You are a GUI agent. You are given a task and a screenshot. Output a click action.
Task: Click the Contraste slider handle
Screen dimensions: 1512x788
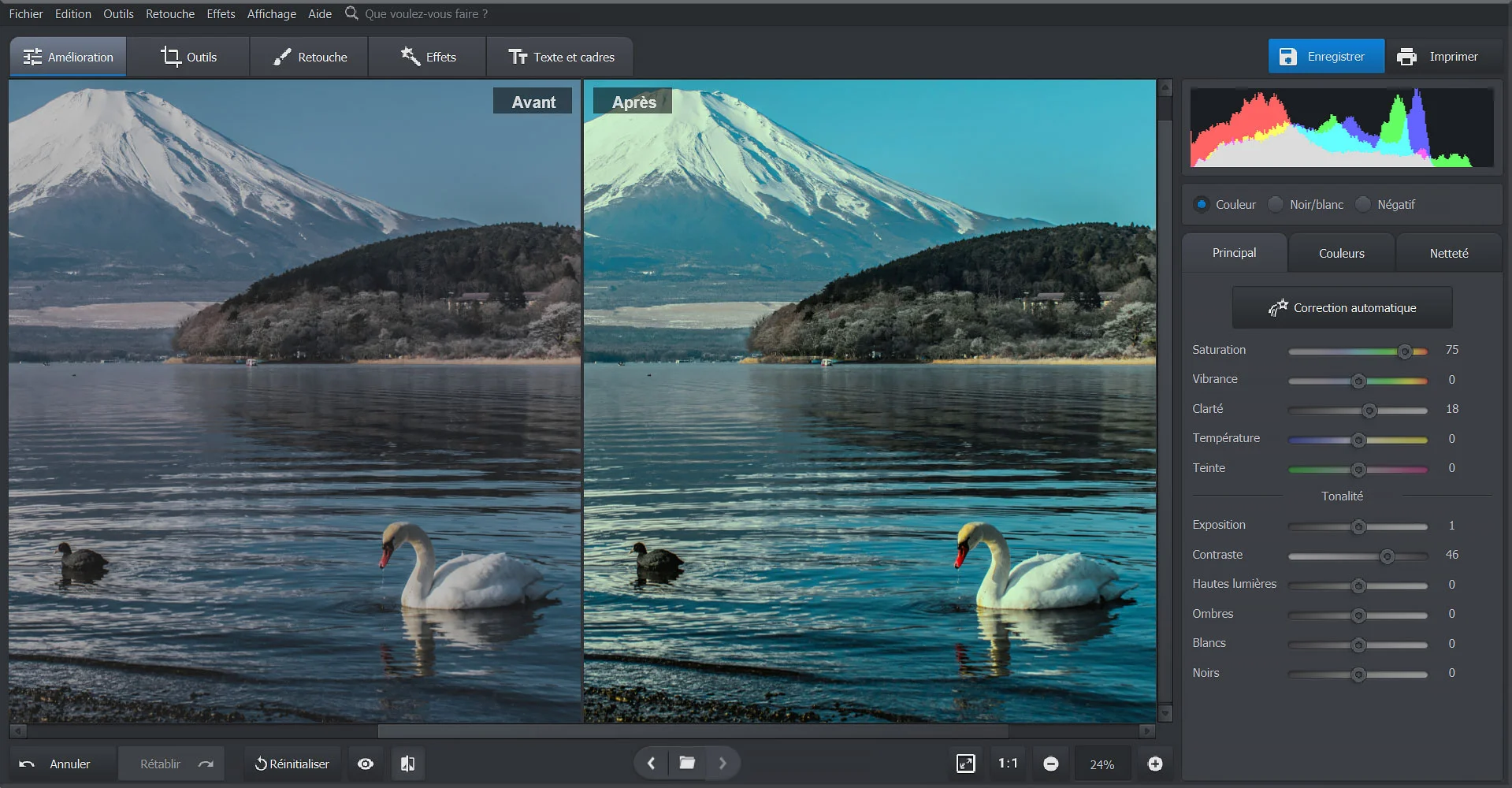pyautogui.click(x=1387, y=556)
